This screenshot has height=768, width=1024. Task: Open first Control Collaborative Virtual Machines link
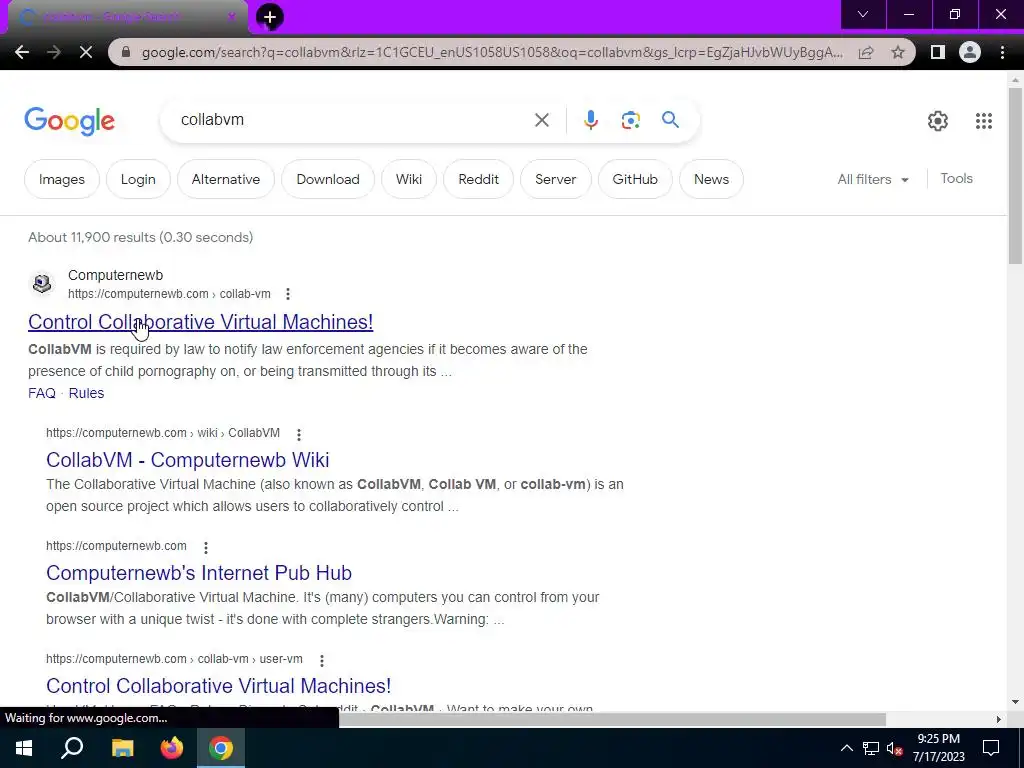pos(200,322)
